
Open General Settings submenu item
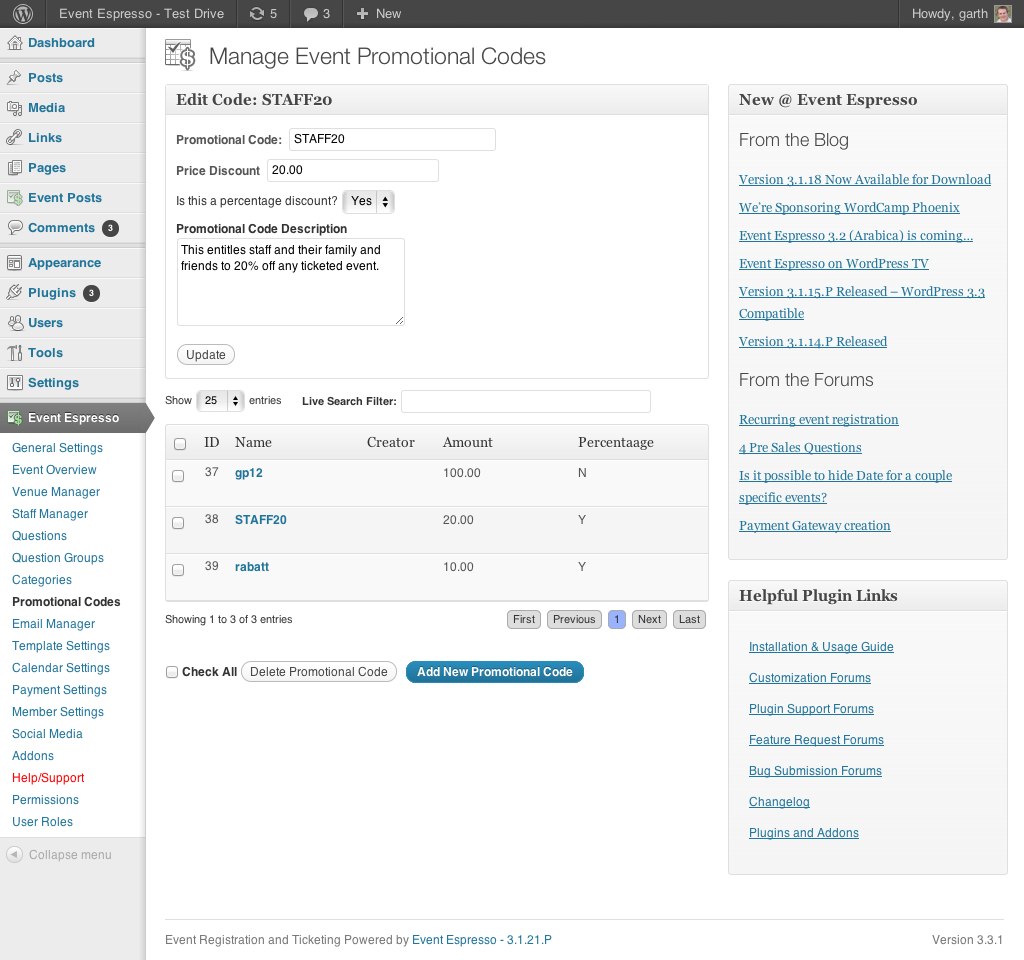click(x=57, y=448)
